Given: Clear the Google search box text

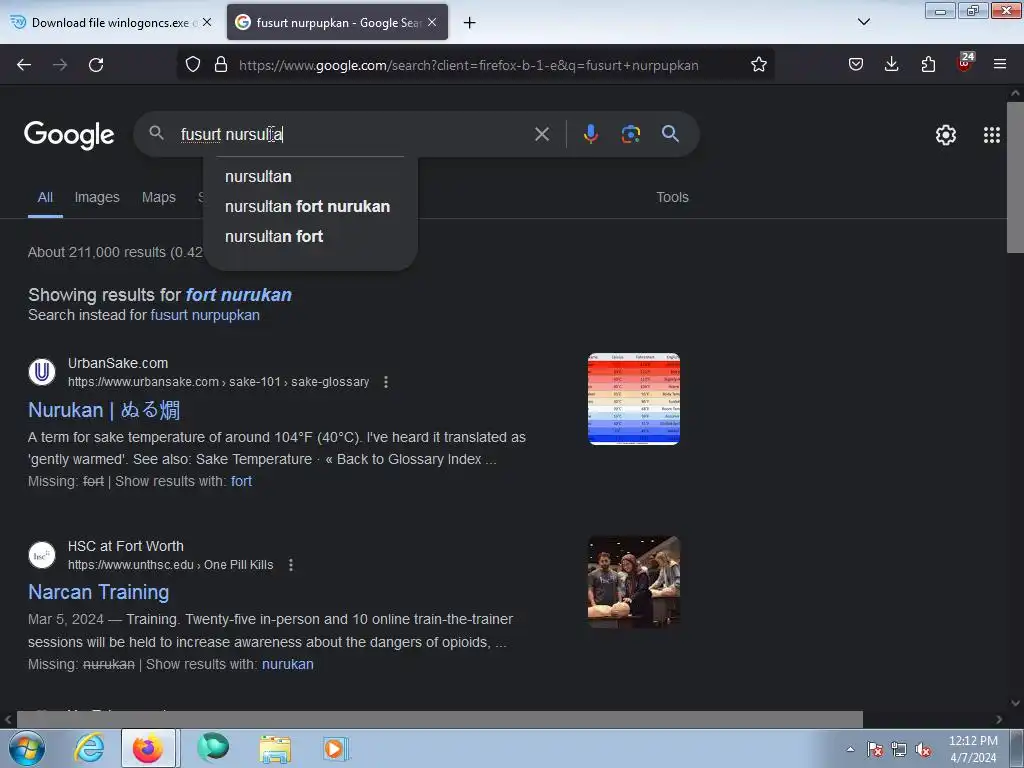Looking at the screenshot, I should (x=541, y=135).
